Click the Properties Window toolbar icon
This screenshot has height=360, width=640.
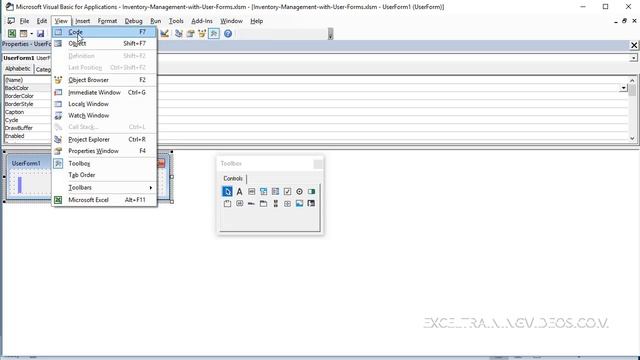[x=190, y=33]
